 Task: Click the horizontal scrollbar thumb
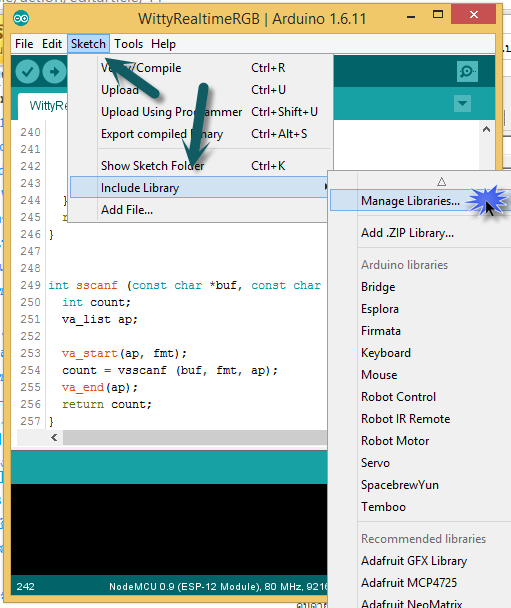click(195, 438)
